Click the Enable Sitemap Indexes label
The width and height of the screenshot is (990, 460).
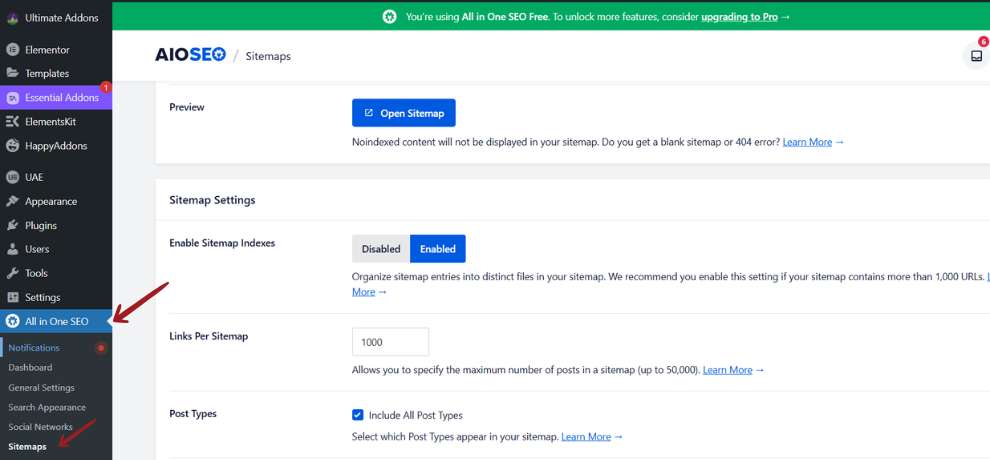click(222, 243)
